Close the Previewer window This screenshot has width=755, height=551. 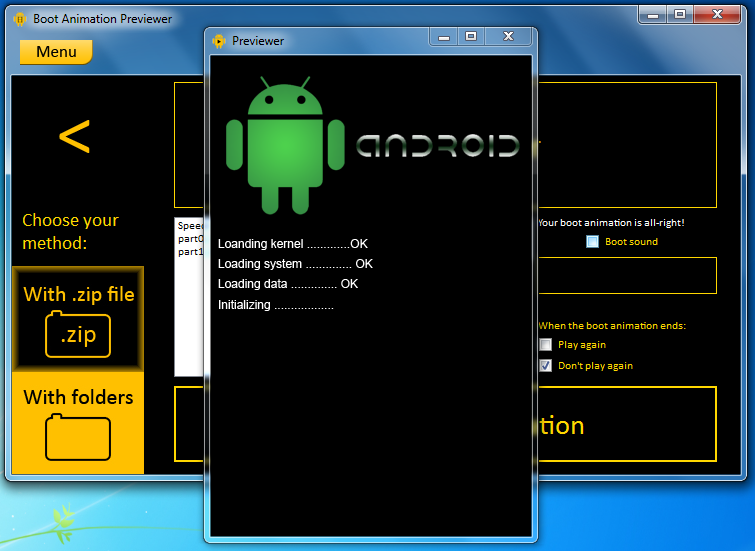508,37
